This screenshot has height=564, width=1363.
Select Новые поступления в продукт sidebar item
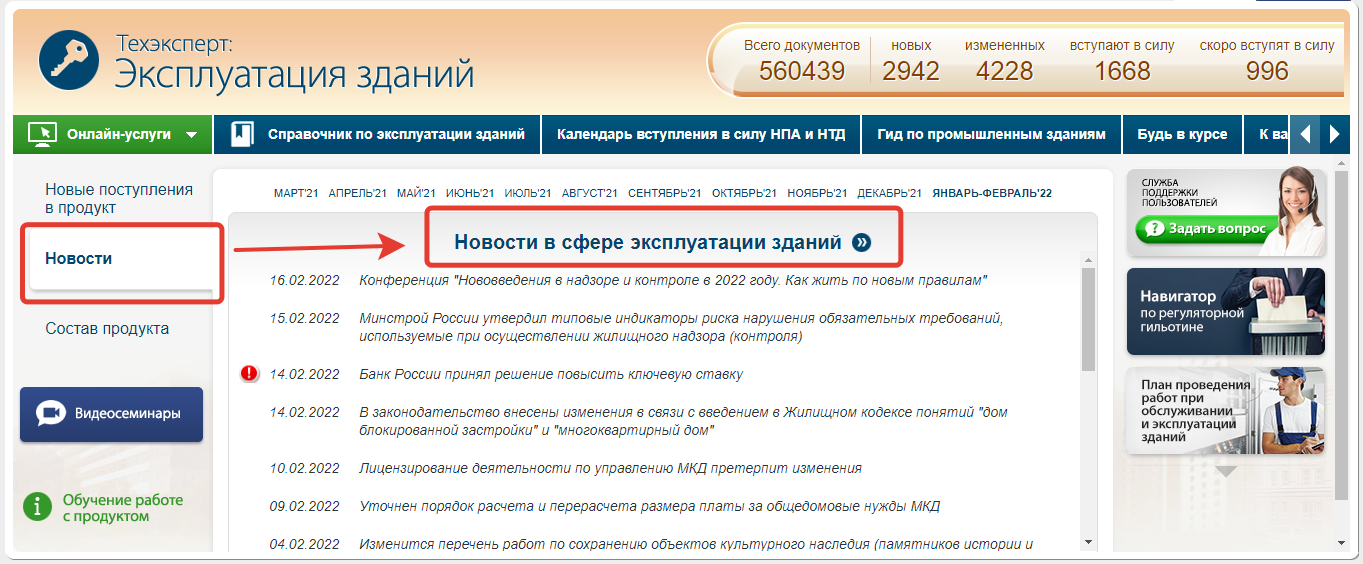click(x=119, y=198)
